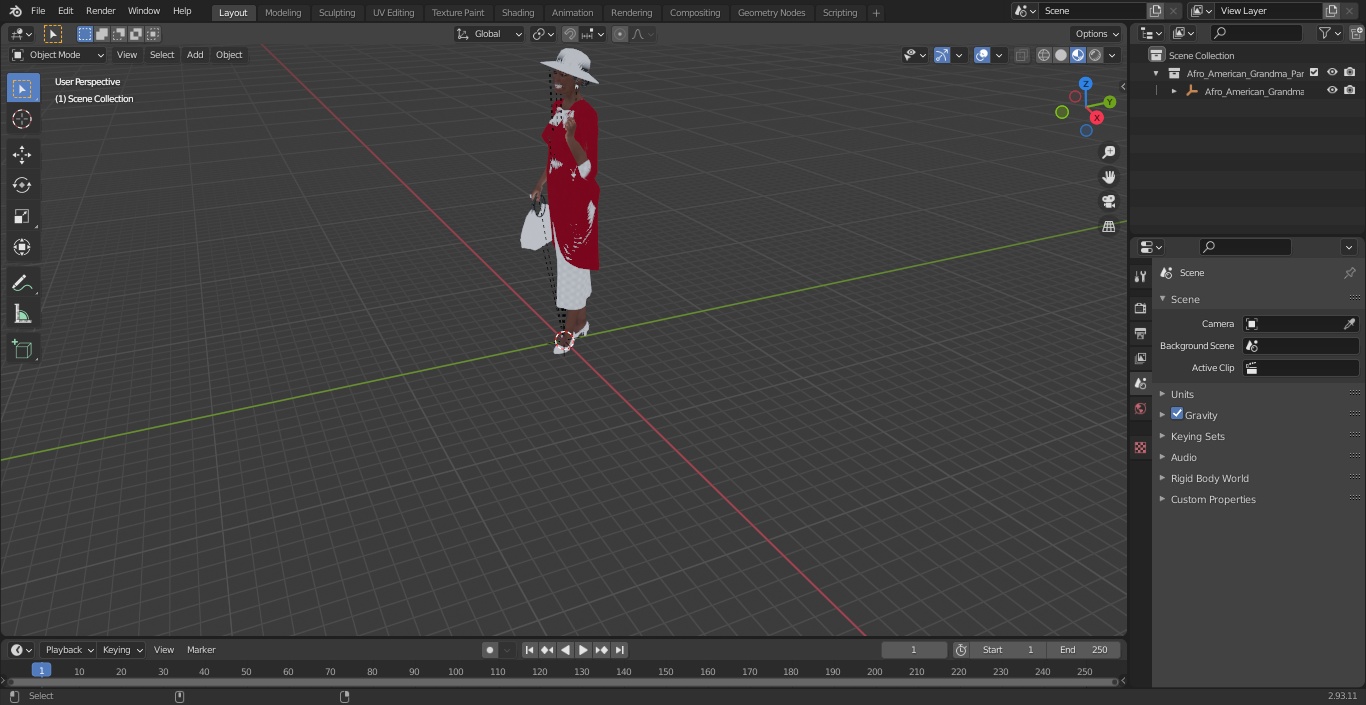Open the File menu
Screen dimensions: 1366x705
[x=38, y=11]
